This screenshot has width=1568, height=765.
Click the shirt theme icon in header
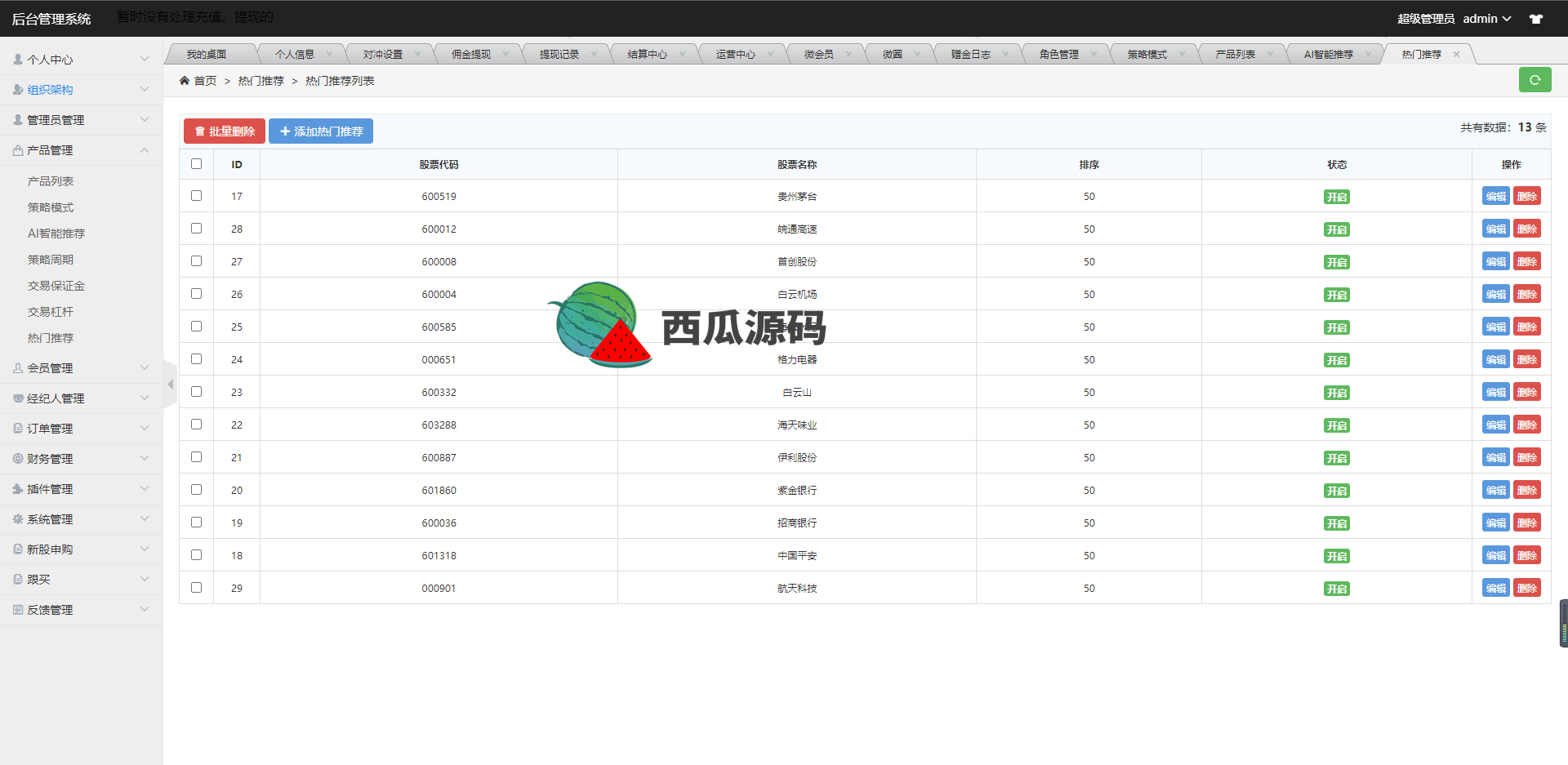(x=1536, y=19)
